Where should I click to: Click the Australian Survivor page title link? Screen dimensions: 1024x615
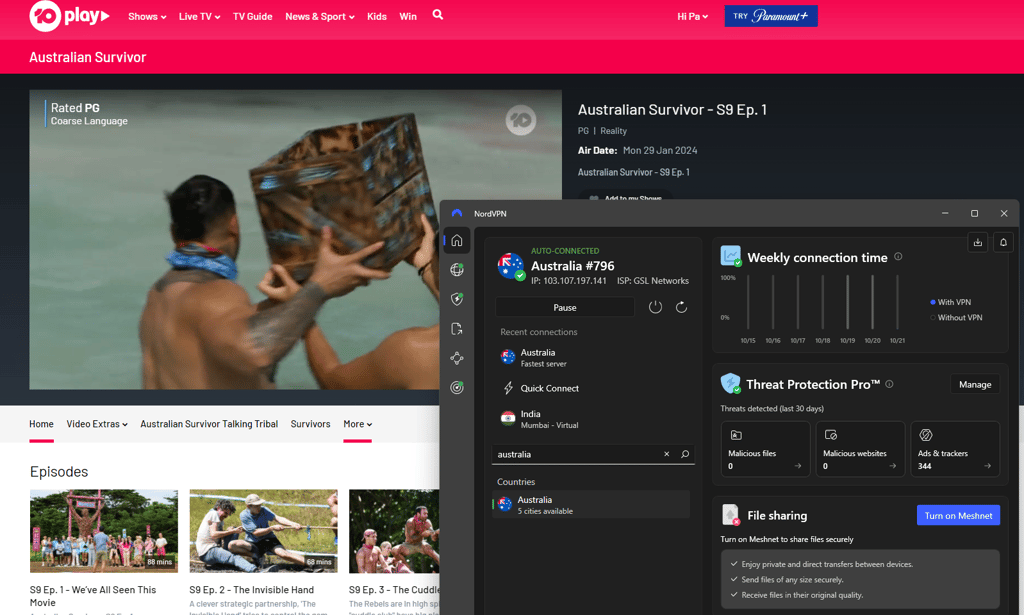click(x=88, y=57)
